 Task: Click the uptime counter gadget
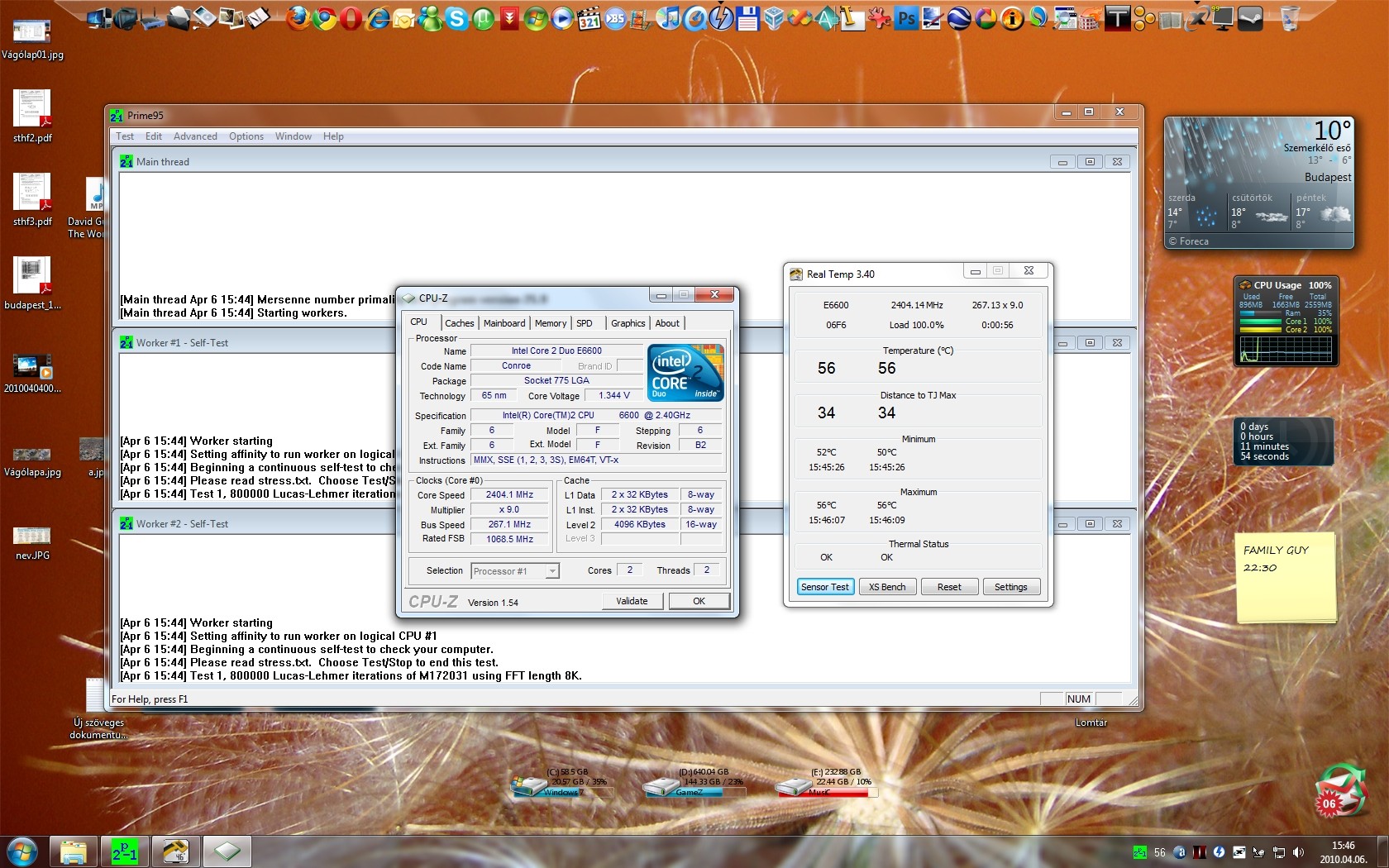pyautogui.click(x=1283, y=441)
